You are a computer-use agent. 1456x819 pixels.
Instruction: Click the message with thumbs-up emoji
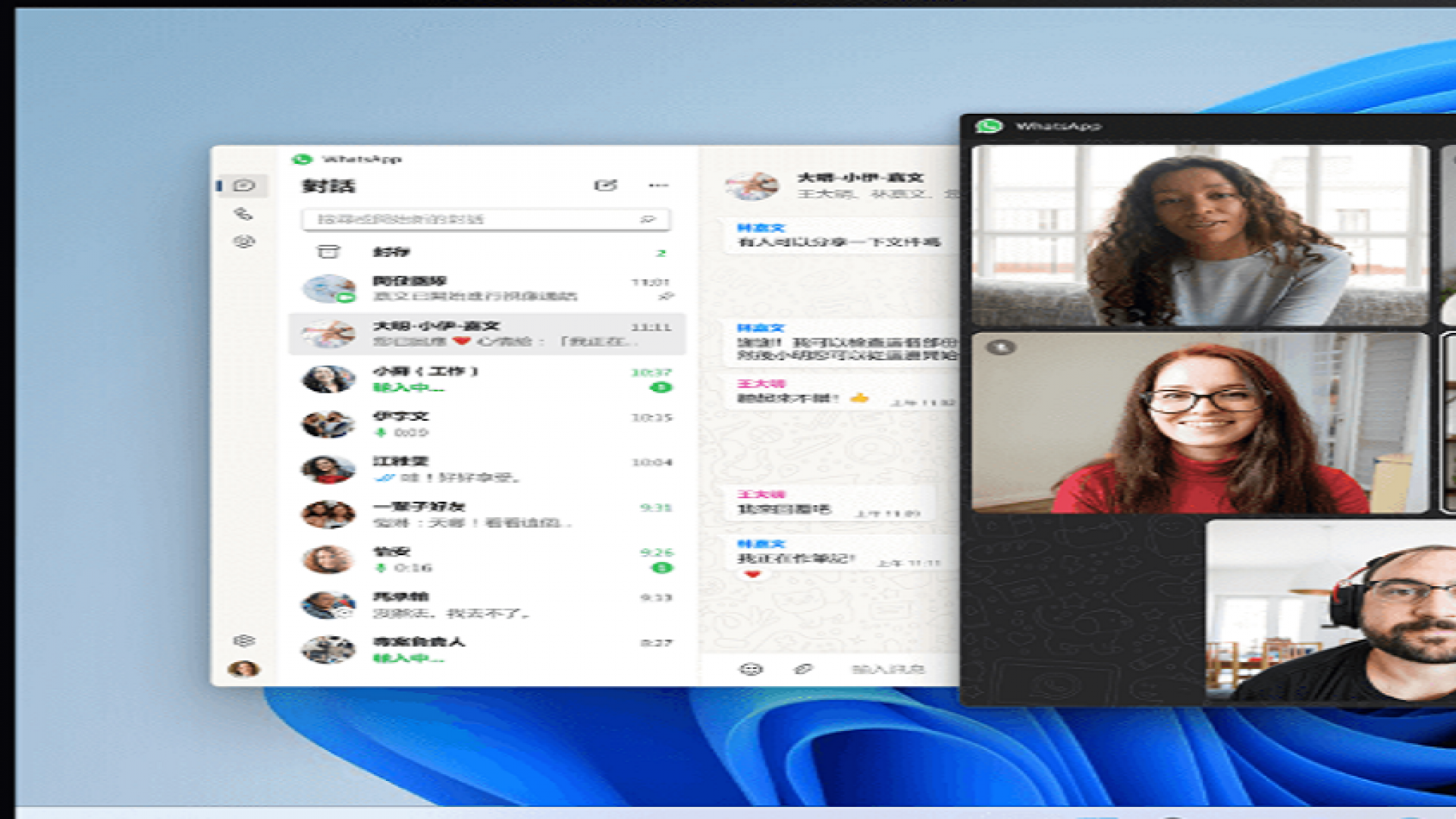(840, 392)
